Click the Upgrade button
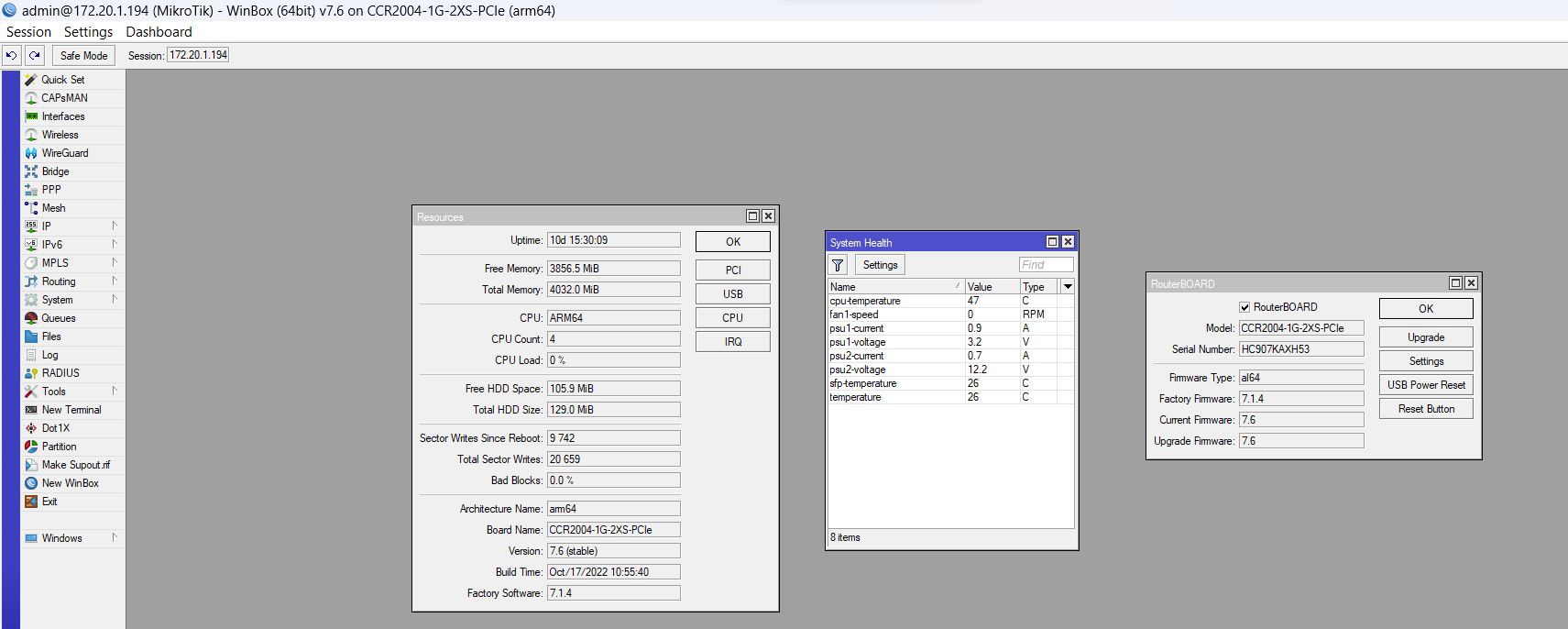The image size is (1568, 629). coord(1426,337)
